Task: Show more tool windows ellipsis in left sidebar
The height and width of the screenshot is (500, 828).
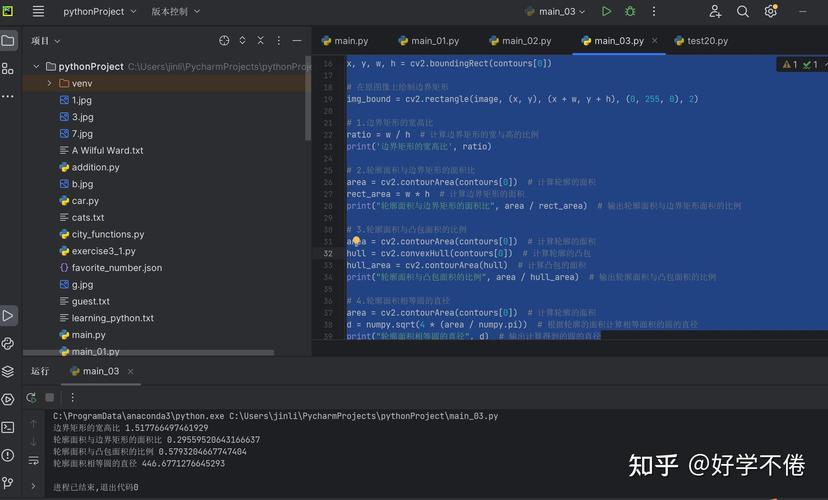Action: click(8, 97)
